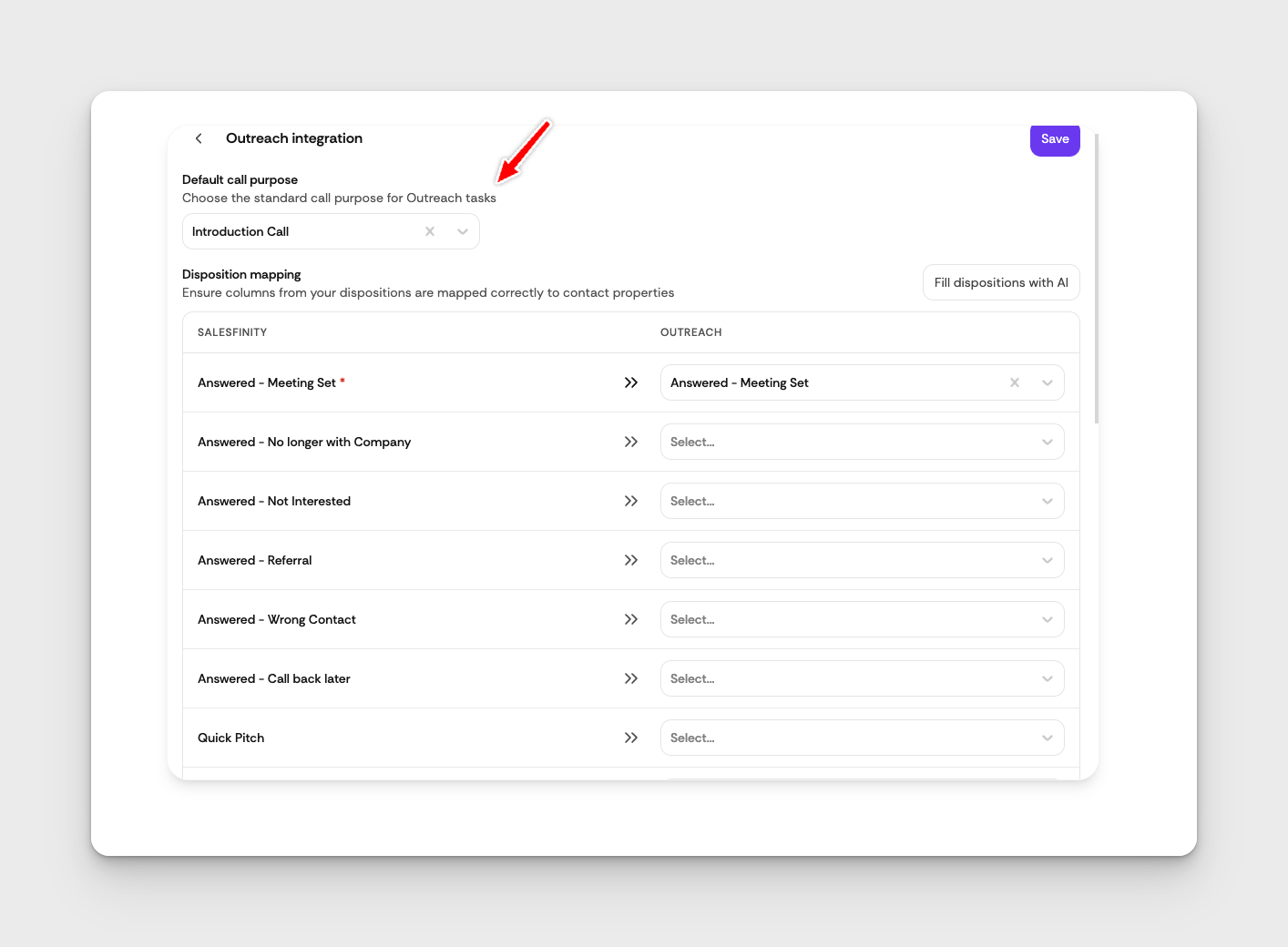Viewport: 1288px width, 947px height.
Task: Open the Select dropdown for Answered - Referral
Action: (862, 560)
